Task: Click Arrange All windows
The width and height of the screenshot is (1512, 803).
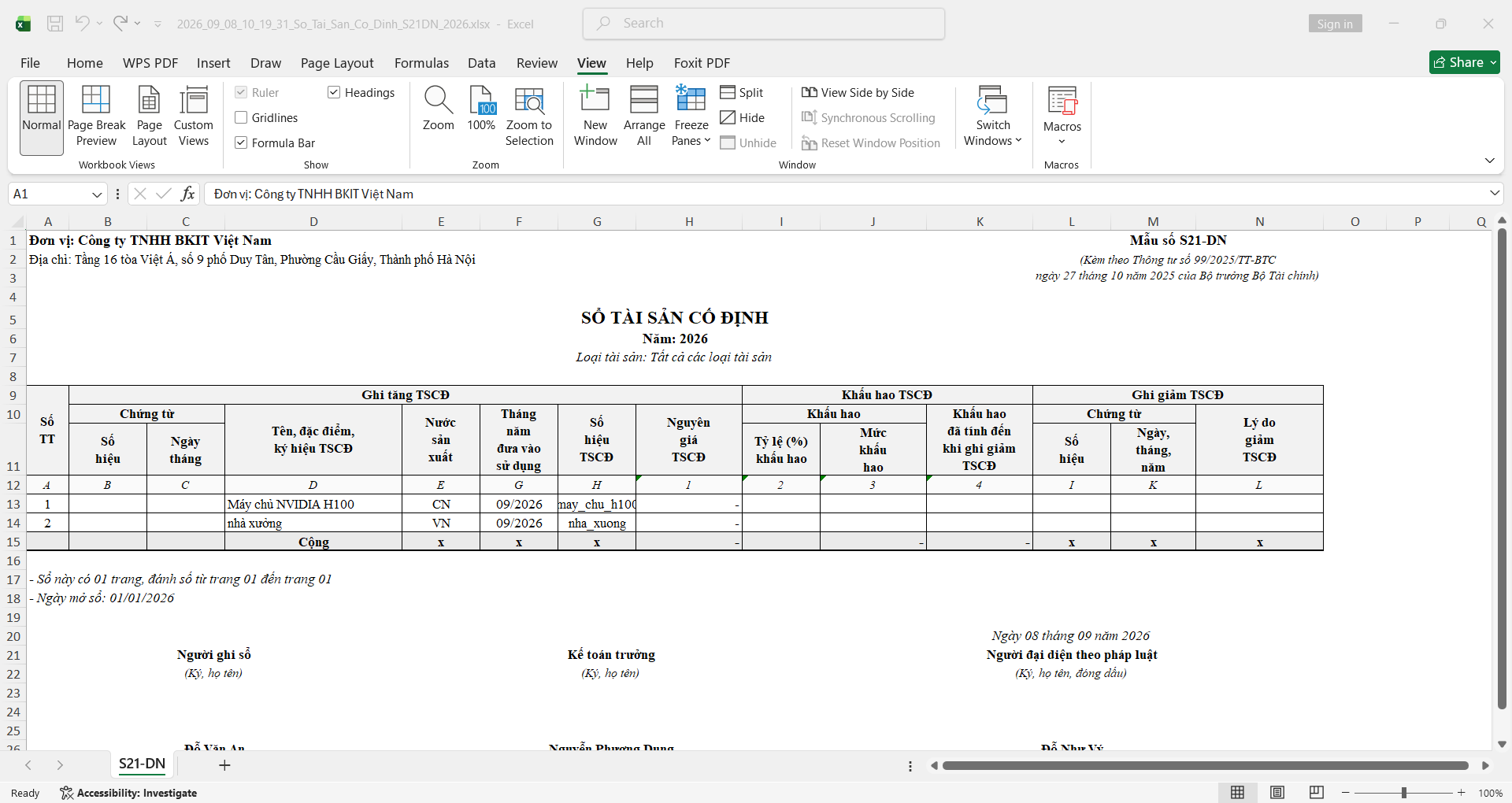Action: pos(644,118)
